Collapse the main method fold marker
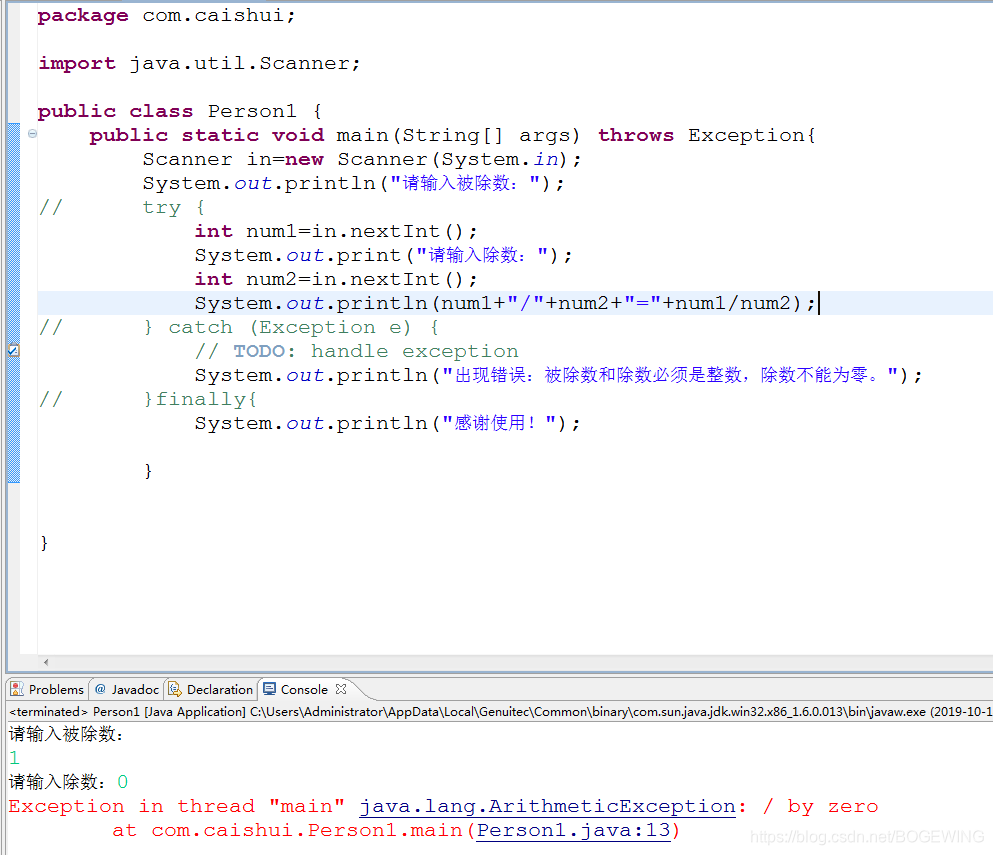This screenshot has height=855, width=993. click(32, 134)
